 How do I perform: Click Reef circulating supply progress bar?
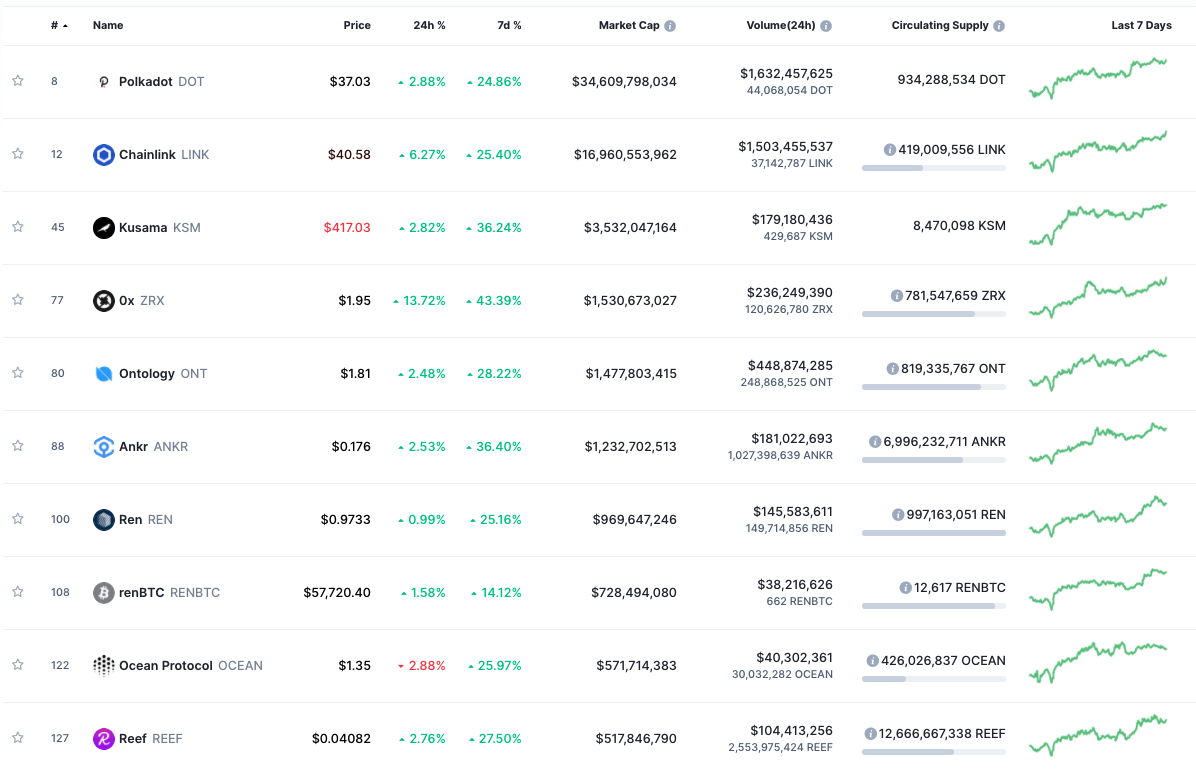point(934,752)
